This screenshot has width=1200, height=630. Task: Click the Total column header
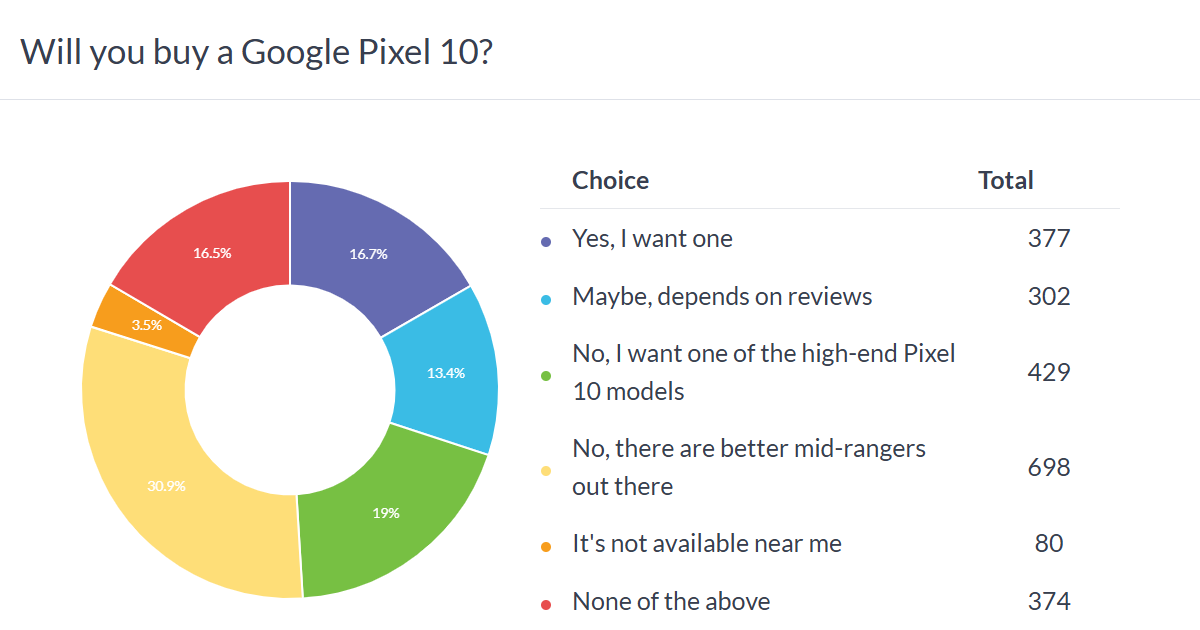click(x=1005, y=181)
